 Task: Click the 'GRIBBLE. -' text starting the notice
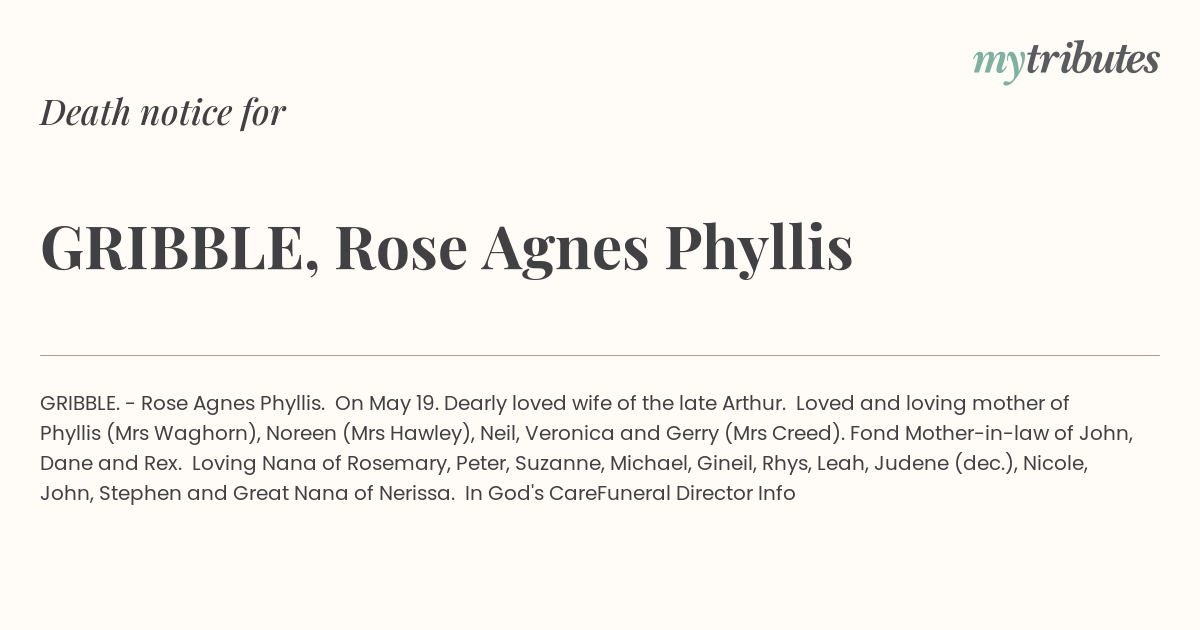coord(88,403)
